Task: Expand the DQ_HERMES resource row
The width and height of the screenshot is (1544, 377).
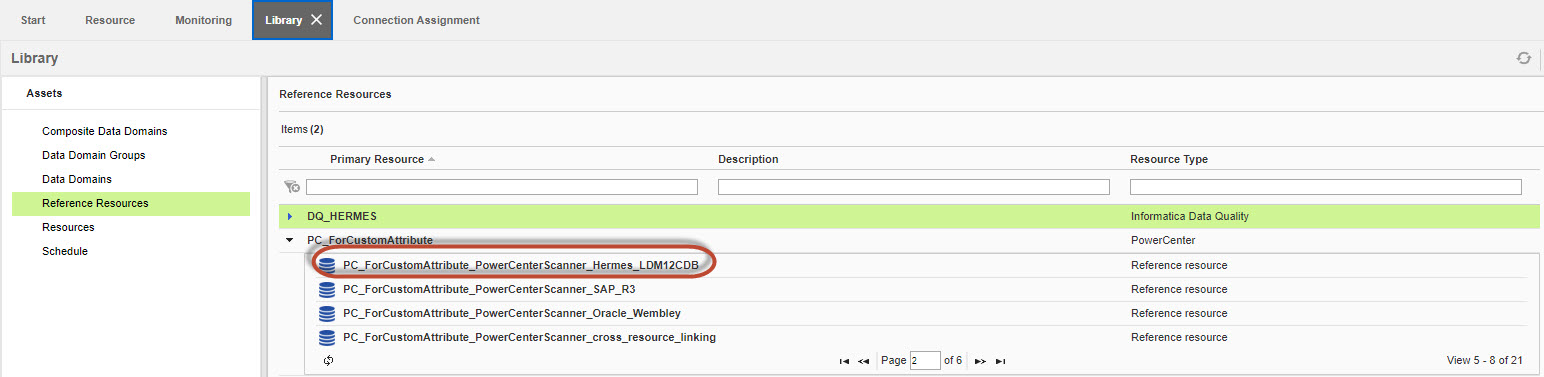Action: click(289, 216)
